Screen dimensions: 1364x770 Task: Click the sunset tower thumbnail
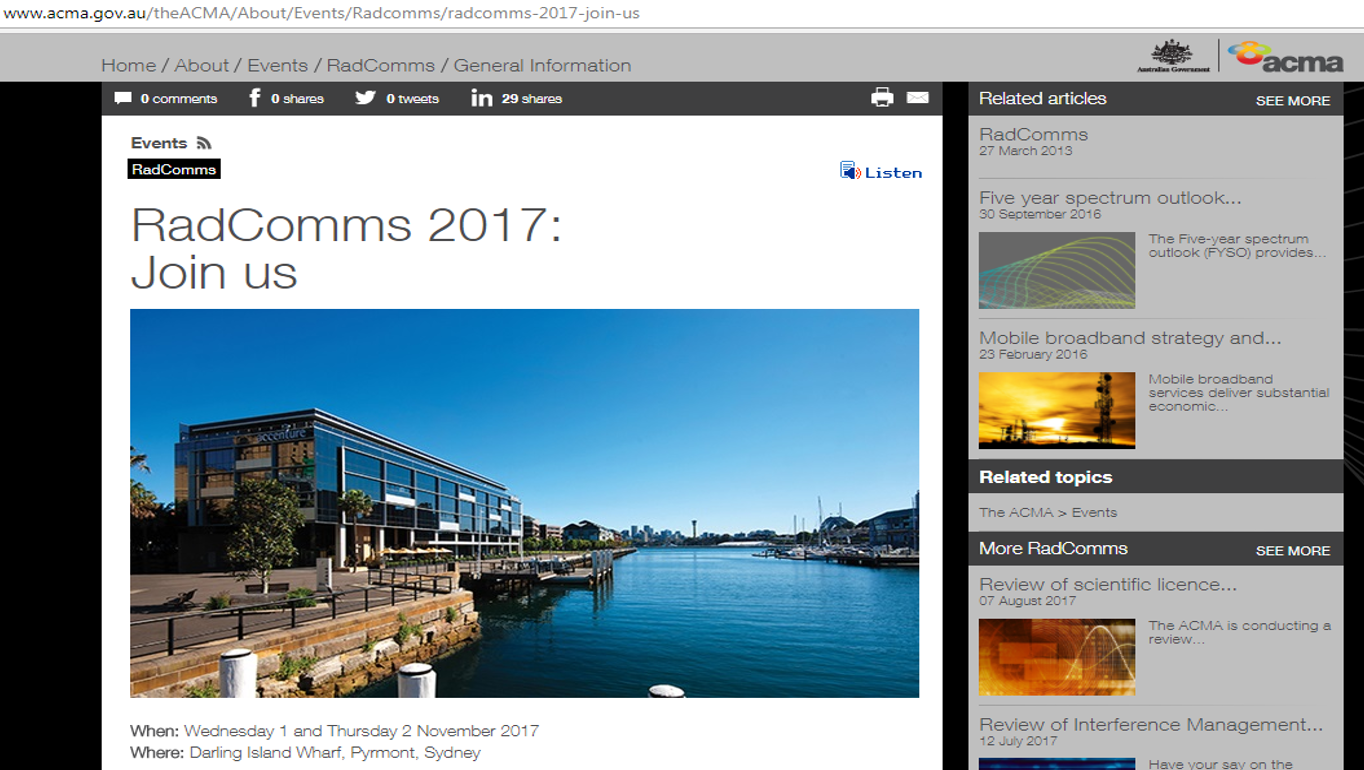click(1057, 410)
